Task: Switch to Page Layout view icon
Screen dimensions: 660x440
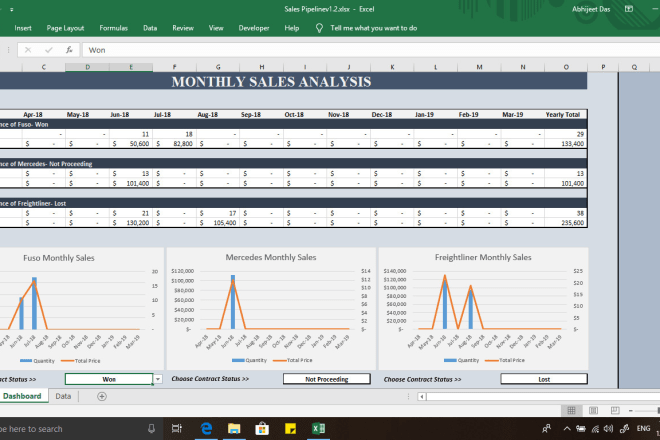Action: (593, 411)
